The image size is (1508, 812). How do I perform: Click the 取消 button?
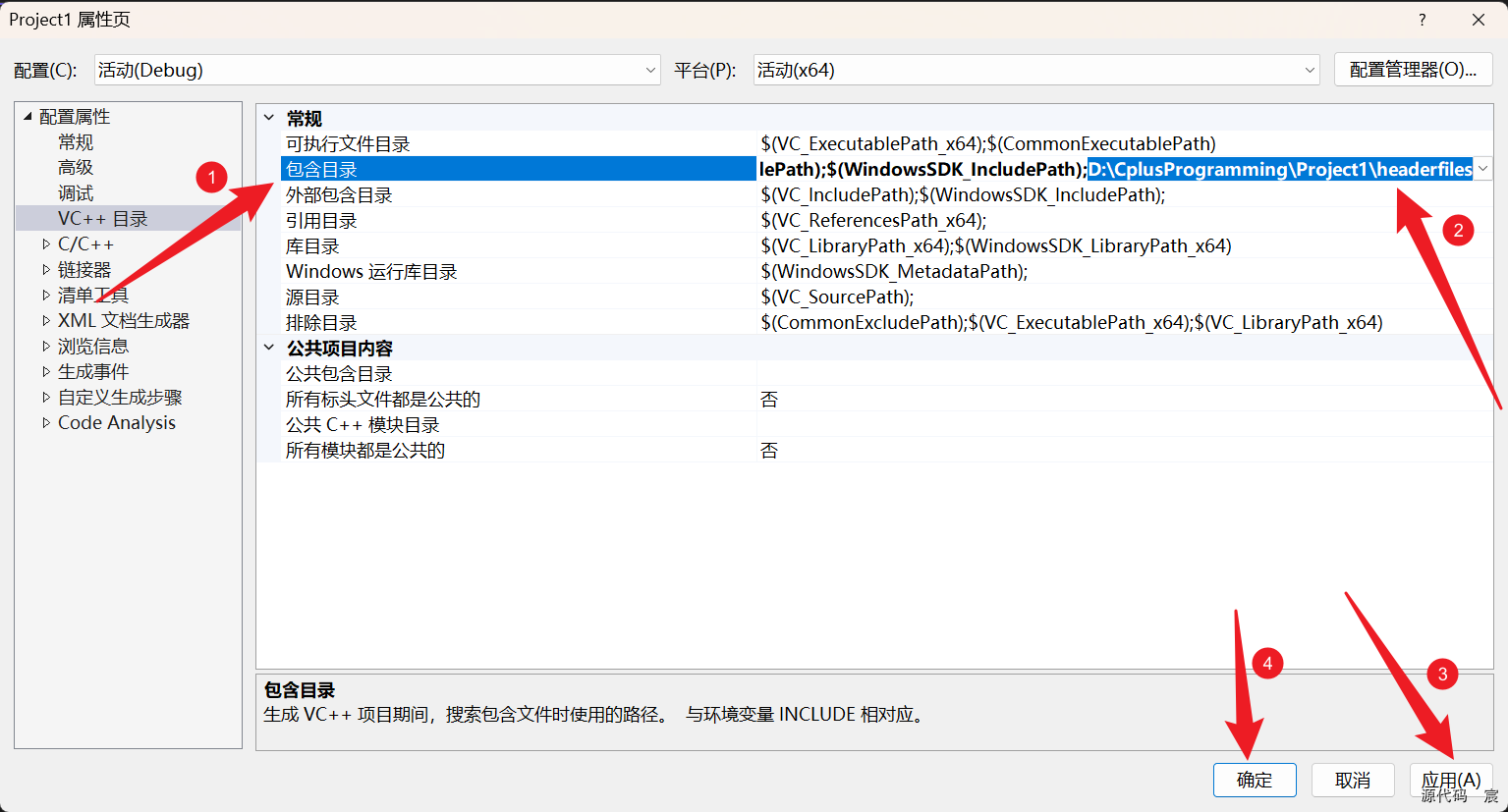(1353, 780)
